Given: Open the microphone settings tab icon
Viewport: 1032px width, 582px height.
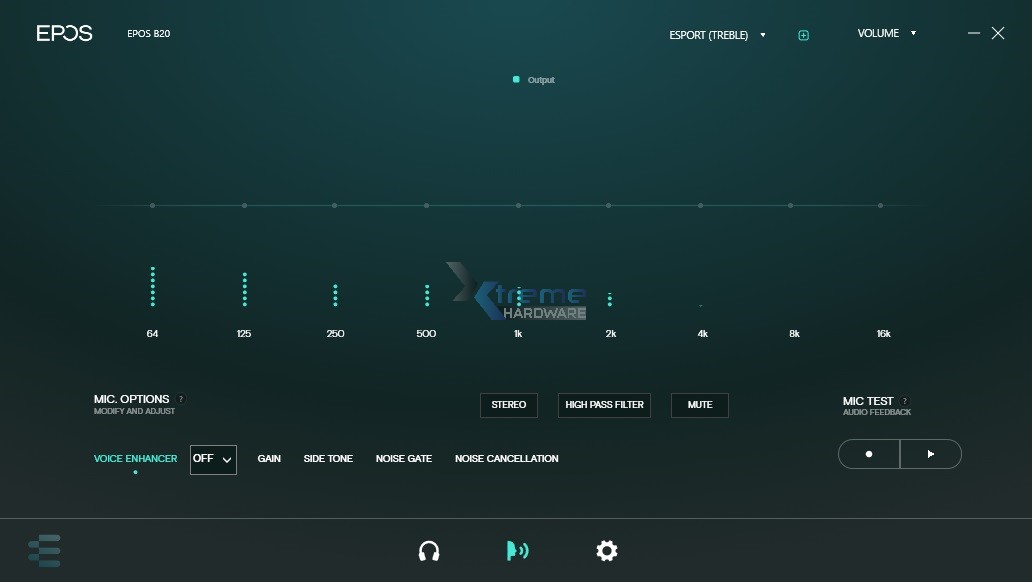Looking at the screenshot, I should 517,551.
